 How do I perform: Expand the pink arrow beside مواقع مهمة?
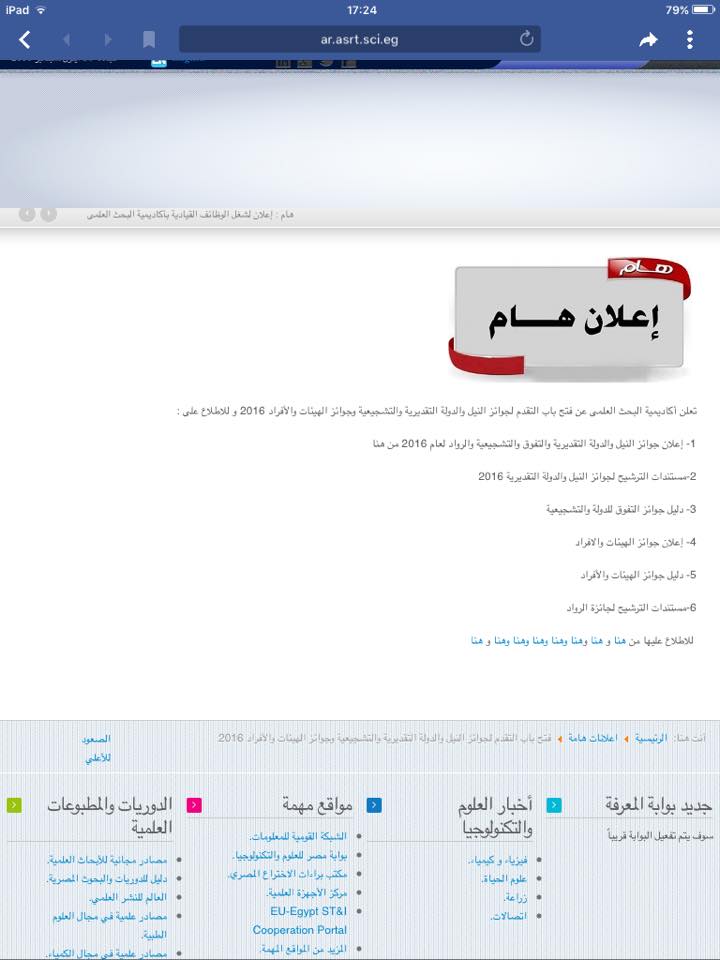(x=194, y=805)
